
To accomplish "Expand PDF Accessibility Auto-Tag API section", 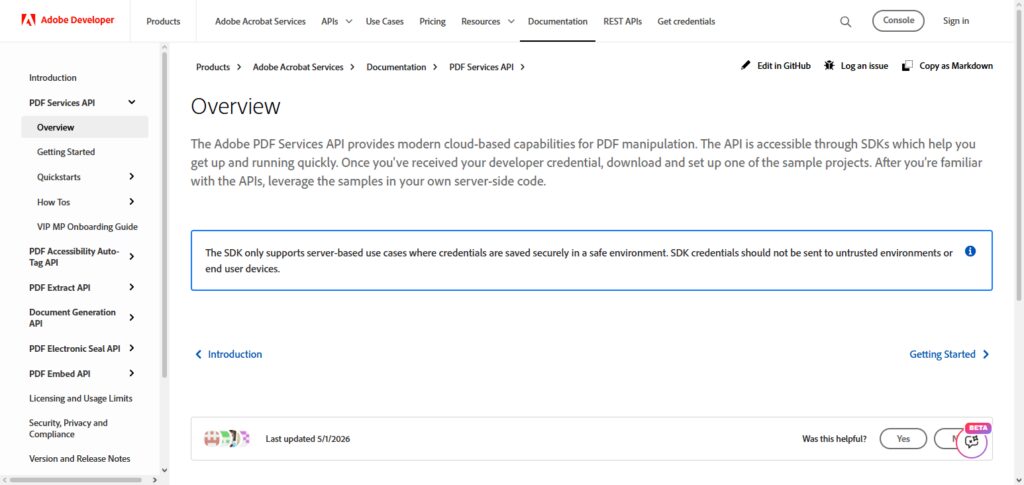I will (132, 257).
